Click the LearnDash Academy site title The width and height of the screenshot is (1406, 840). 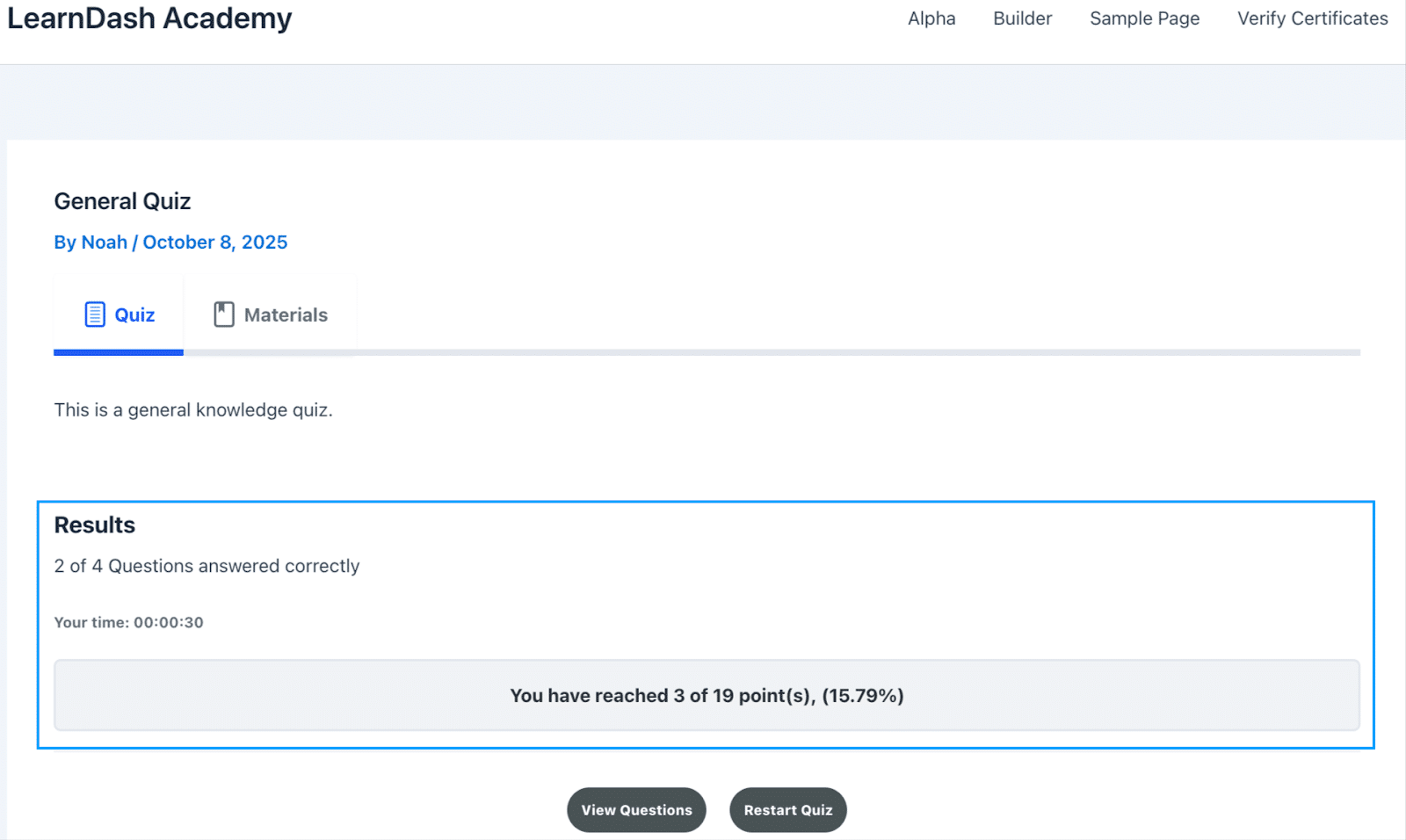tap(149, 18)
